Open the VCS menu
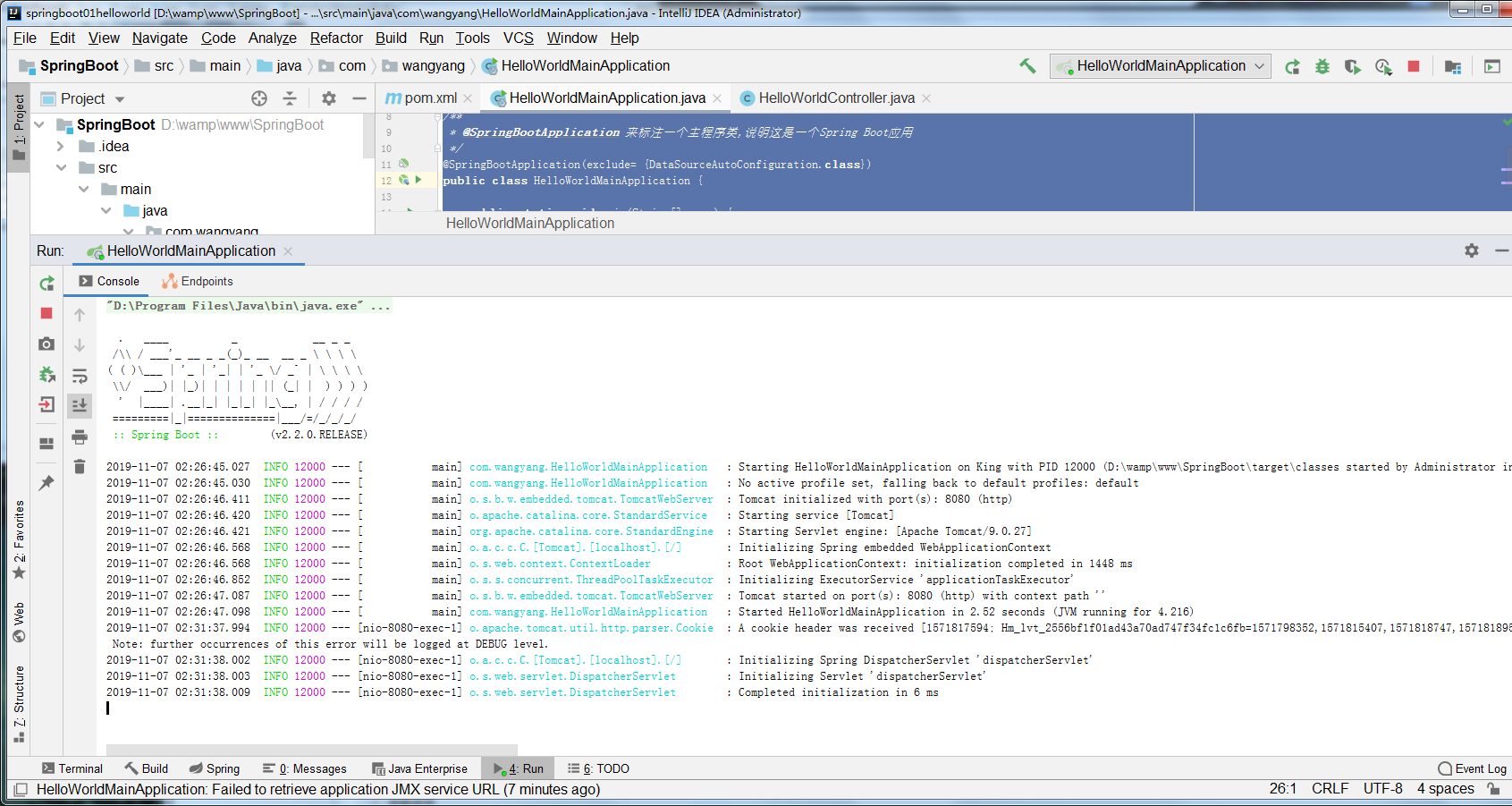The width and height of the screenshot is (1512, 806). (519, 38)
